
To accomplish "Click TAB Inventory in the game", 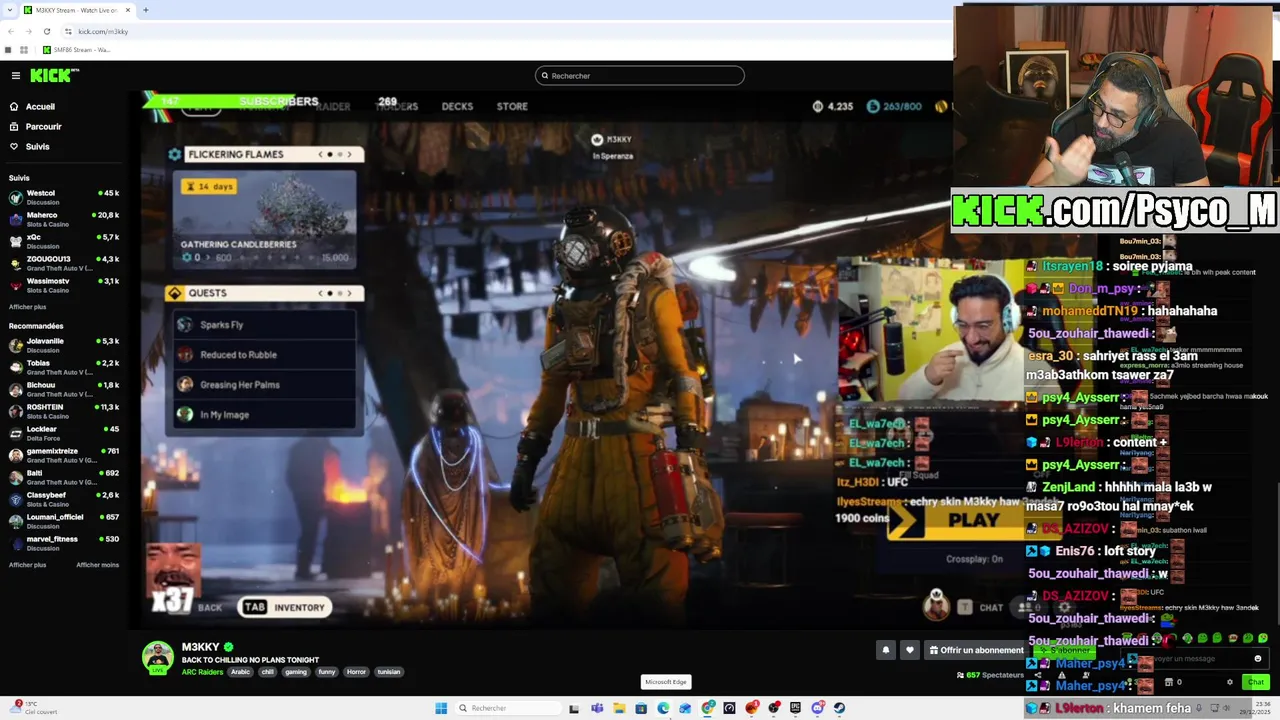I will coord(285,607).
